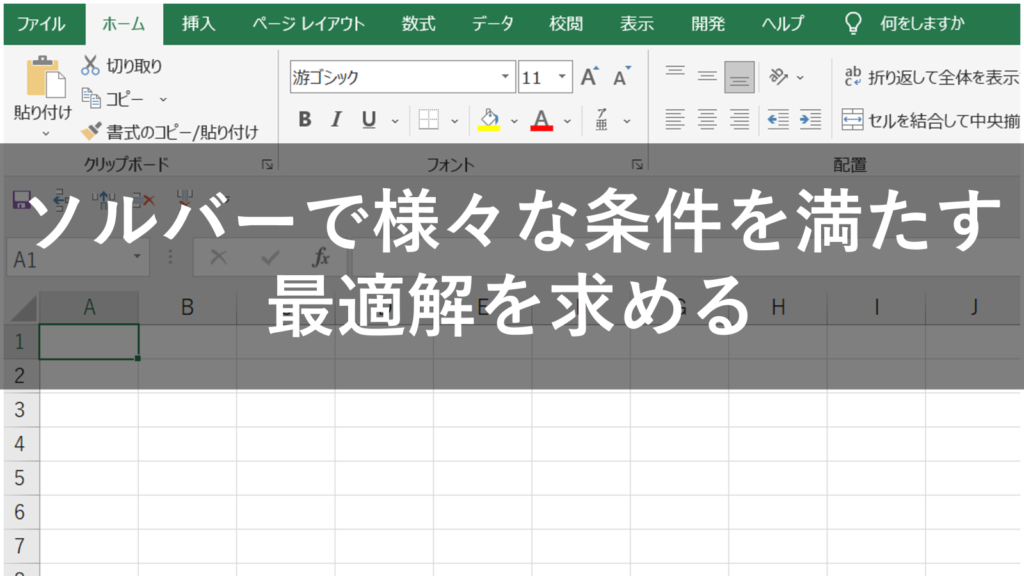Click the wrap text icon

pyautogui.click(x=852, y=76)
